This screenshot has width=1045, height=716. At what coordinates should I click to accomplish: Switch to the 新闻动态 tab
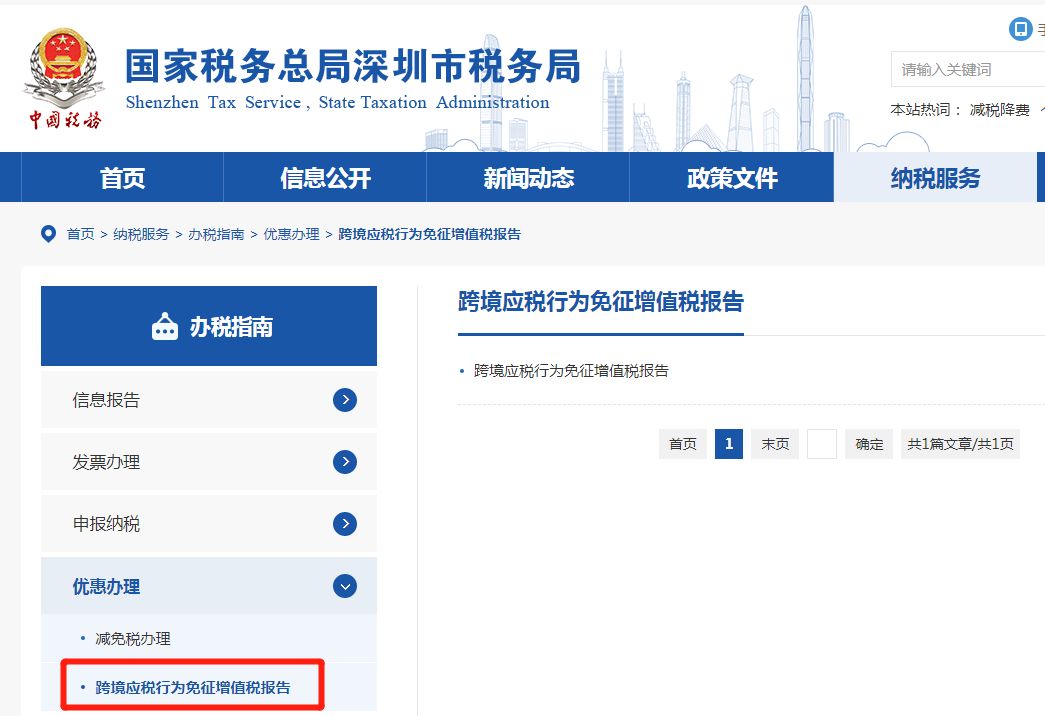pos(528,178)
